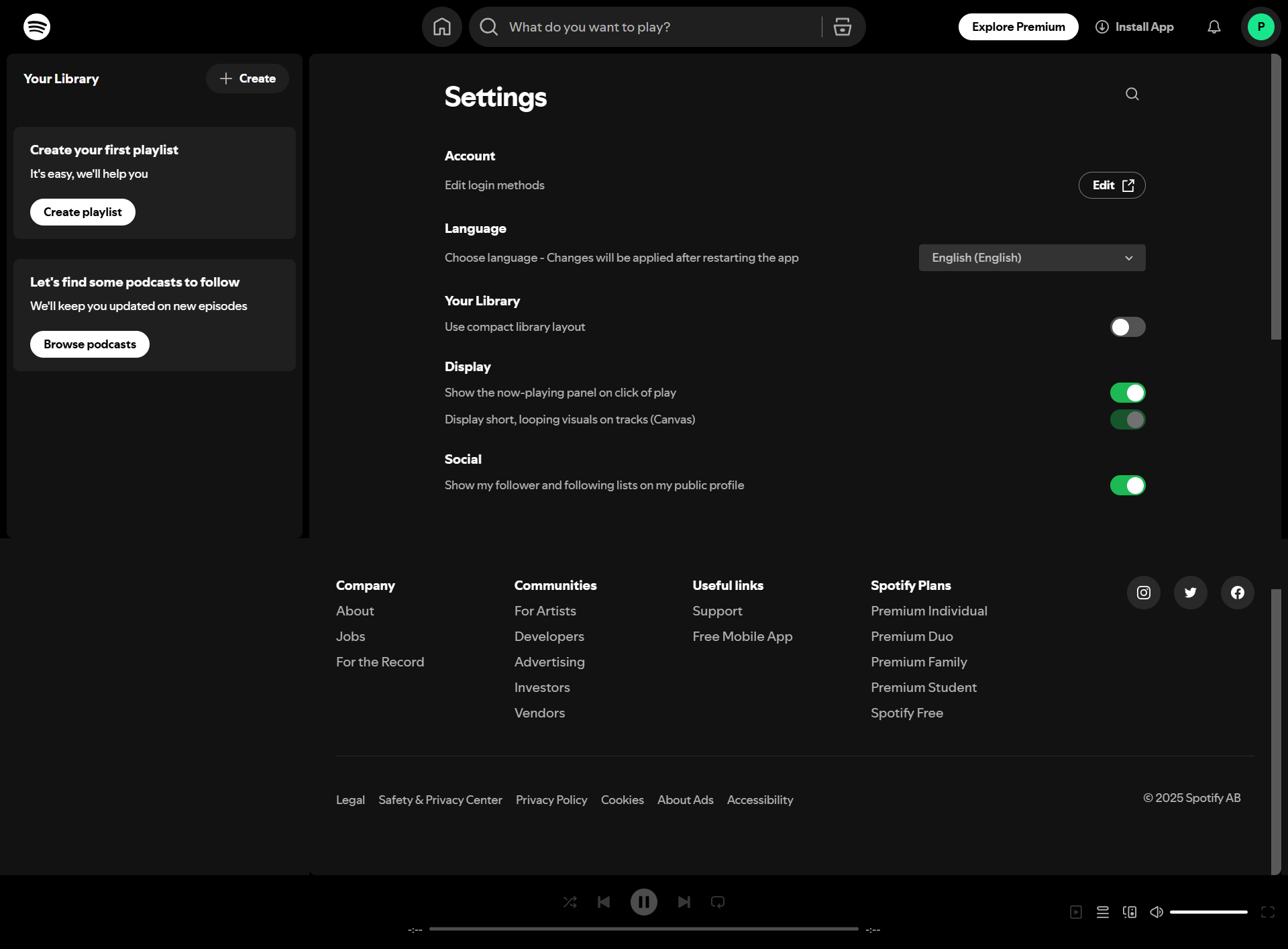Open Spotify Free plan link
The image size is (1288, 949).
coord(906,713)
